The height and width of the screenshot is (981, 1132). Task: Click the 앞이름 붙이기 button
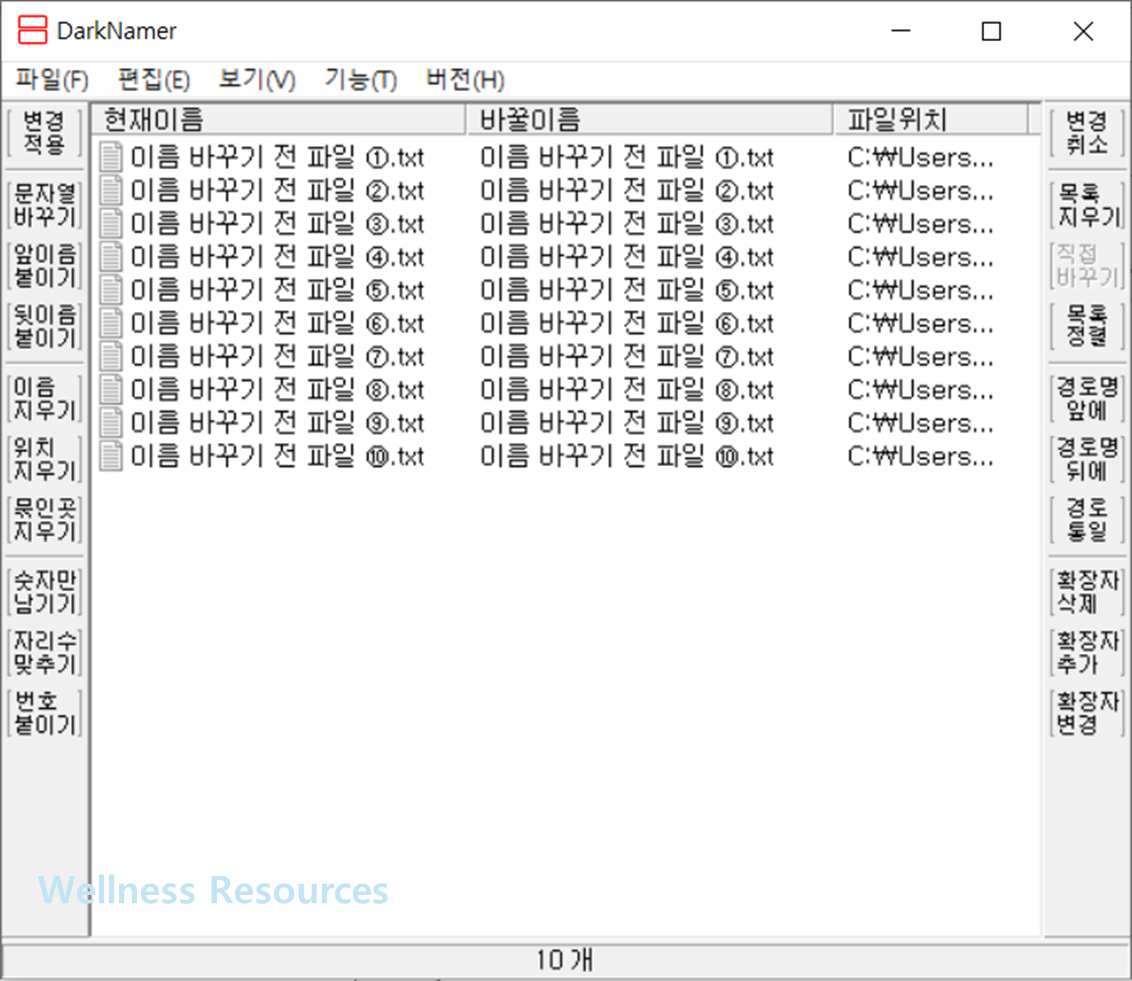(45, 266)
